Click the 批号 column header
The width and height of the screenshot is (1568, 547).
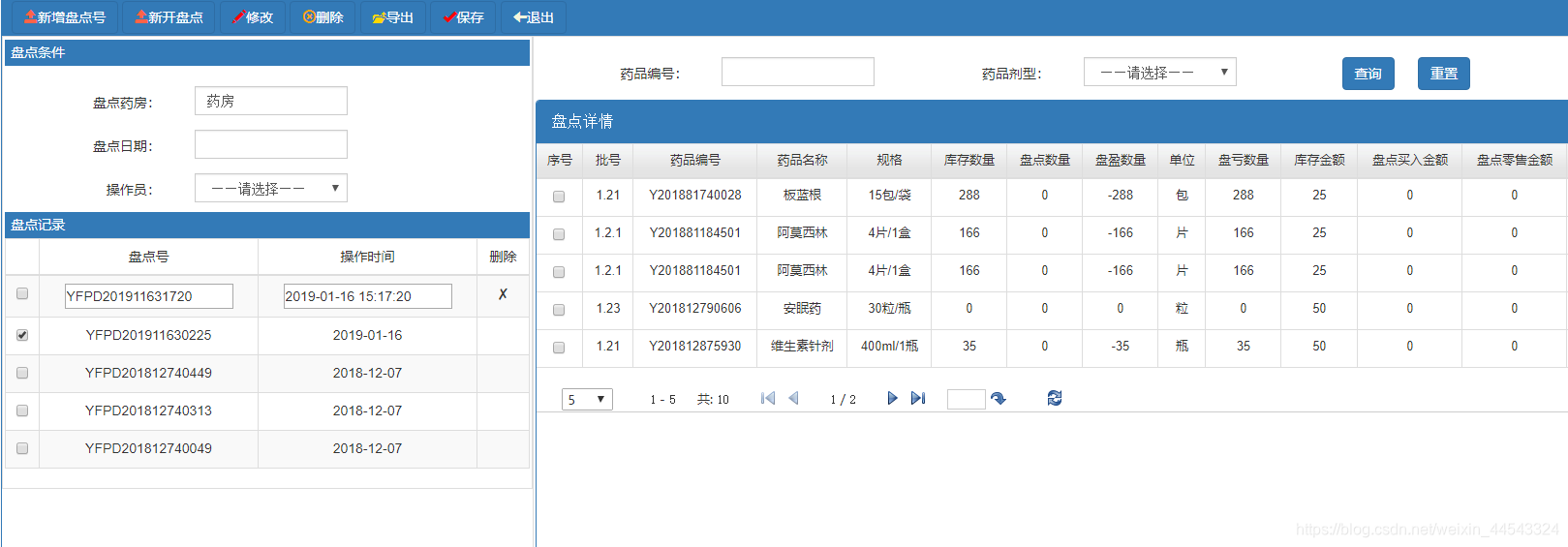click(x=608, y=161)
